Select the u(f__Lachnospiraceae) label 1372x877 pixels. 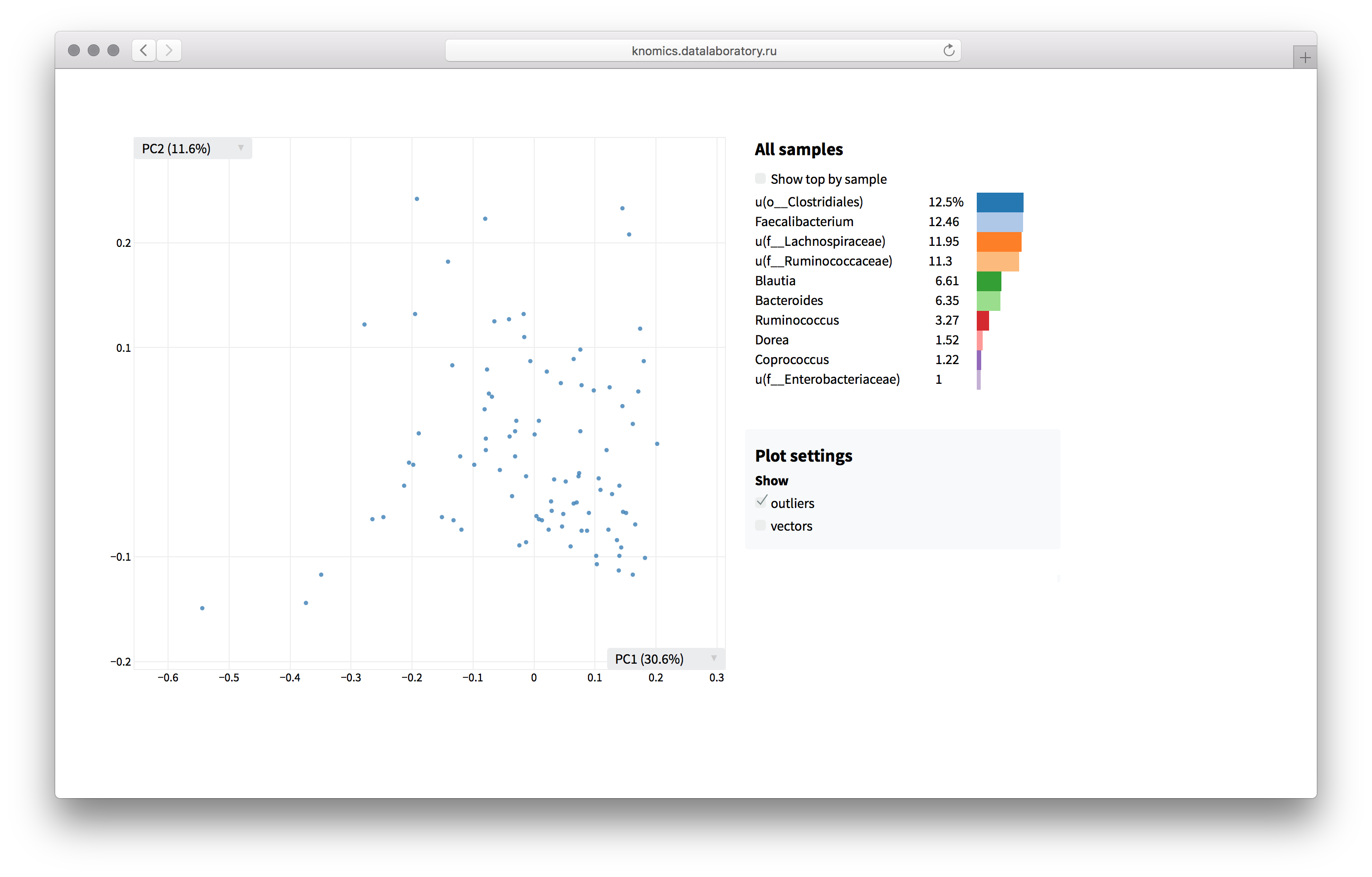tap(820, 241)
